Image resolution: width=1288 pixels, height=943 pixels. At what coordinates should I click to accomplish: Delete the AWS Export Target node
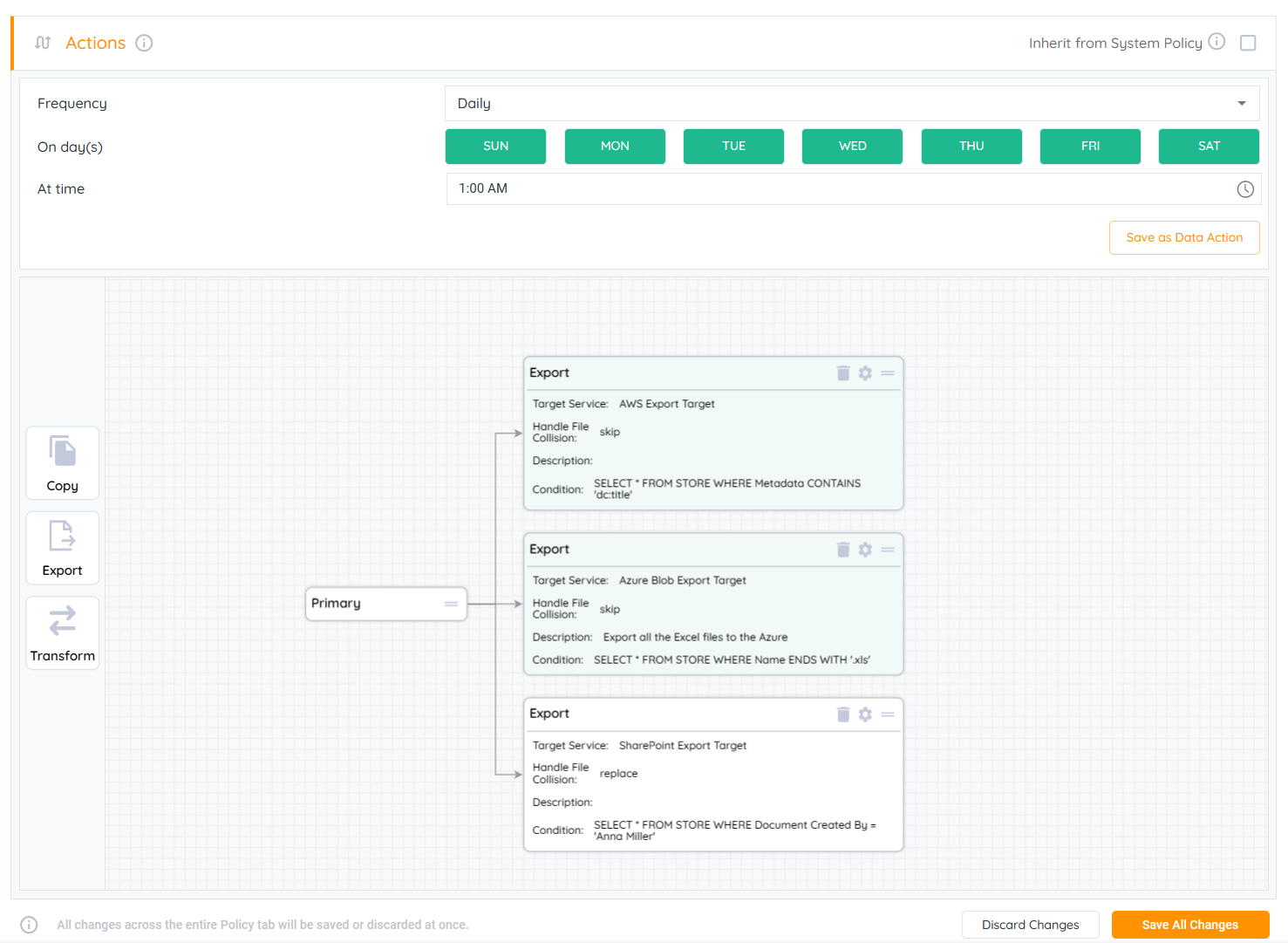(x=843, y=373)
